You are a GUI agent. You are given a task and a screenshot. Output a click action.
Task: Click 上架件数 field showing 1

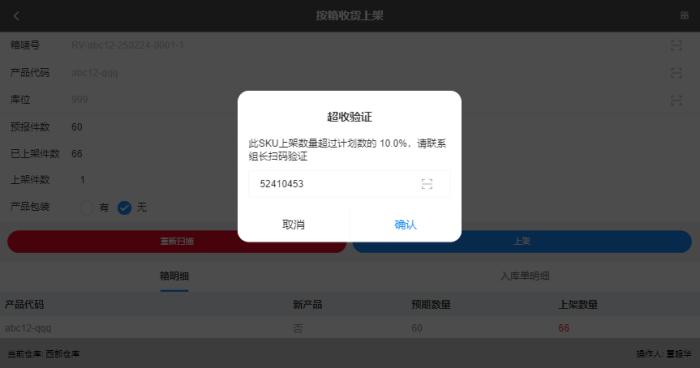pos(83,180)
